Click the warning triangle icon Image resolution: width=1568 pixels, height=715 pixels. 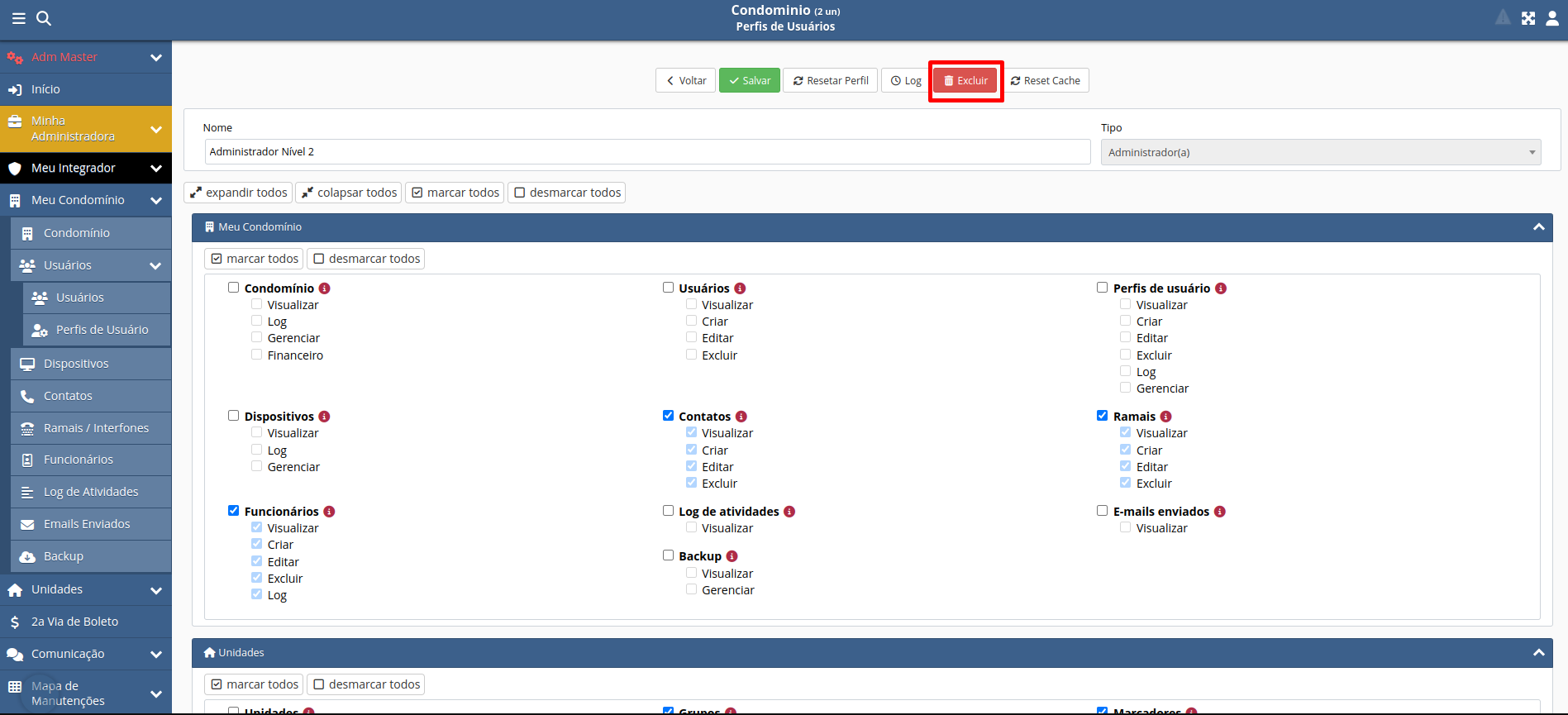click(x=1503, y=18)
